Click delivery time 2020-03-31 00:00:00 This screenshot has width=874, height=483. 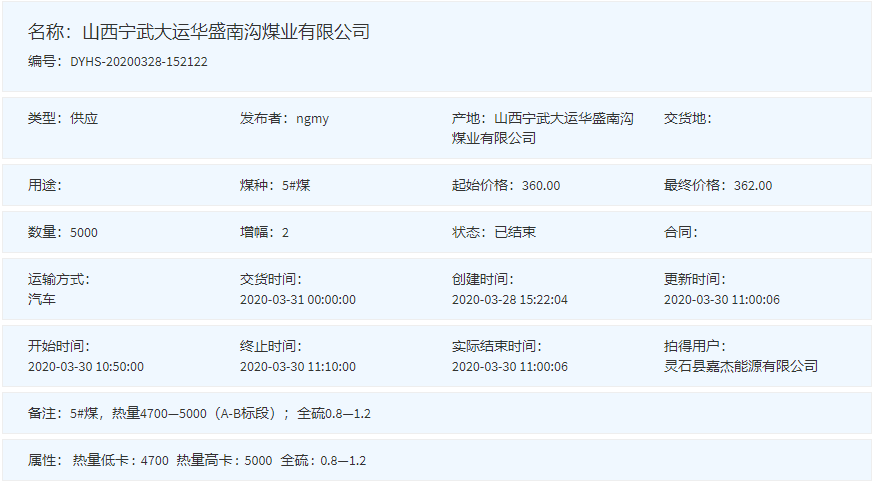298,300
